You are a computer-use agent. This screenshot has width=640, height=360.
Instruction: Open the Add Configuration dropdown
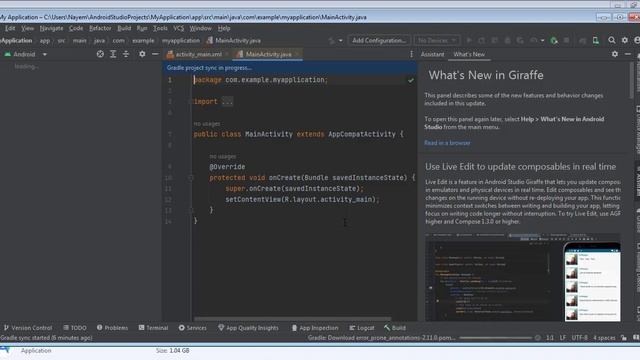[x=379, y=40]
